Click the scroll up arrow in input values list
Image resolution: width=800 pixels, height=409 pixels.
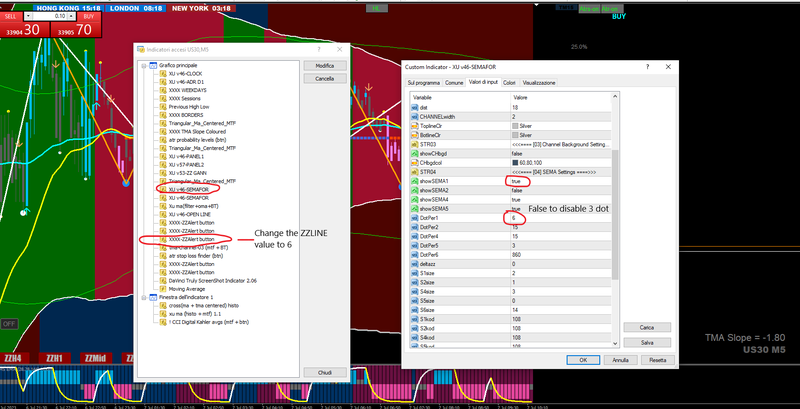coord(615,96)
